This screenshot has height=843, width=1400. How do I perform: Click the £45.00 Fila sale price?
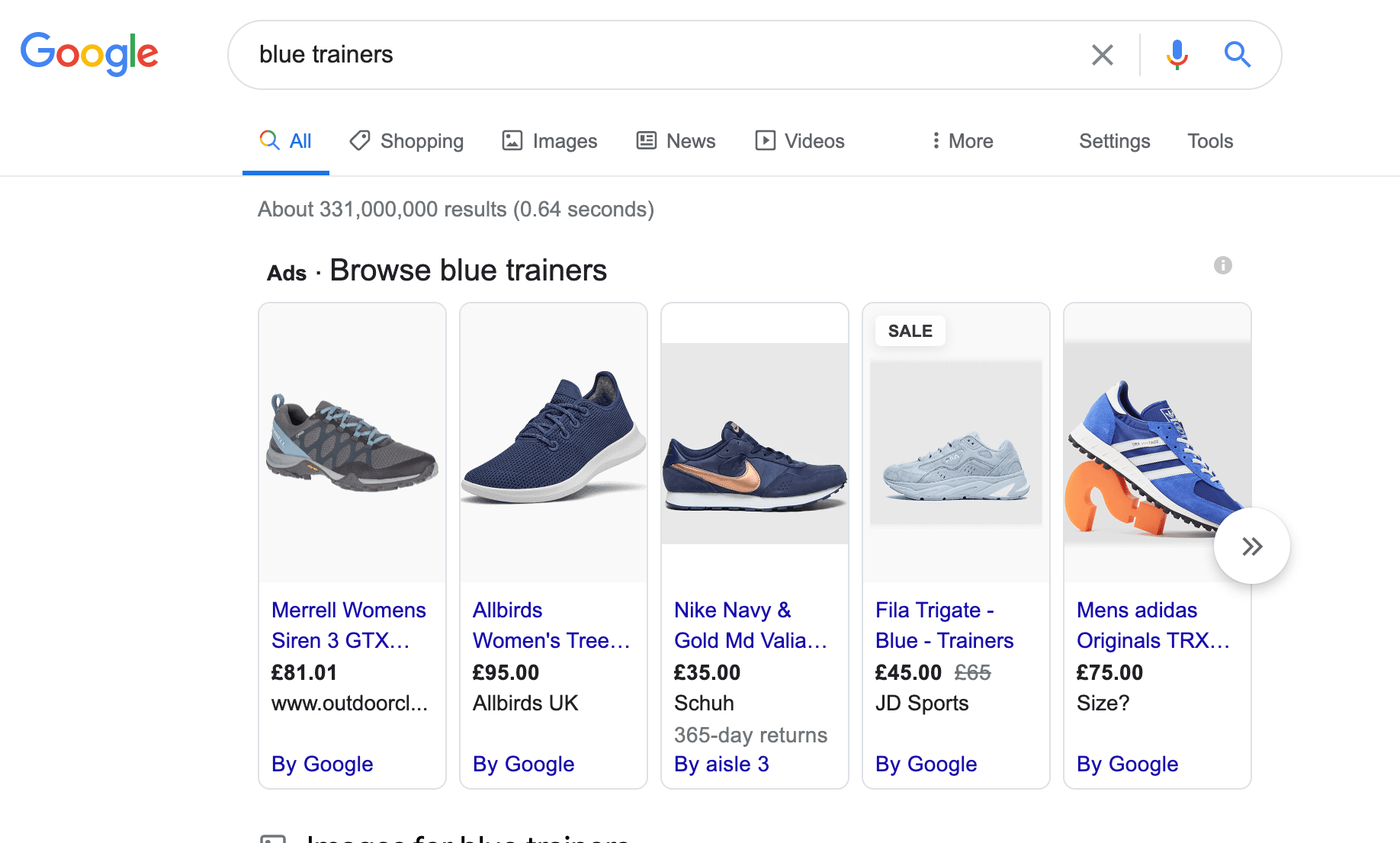pyautogui.click(x=908, y=672)
